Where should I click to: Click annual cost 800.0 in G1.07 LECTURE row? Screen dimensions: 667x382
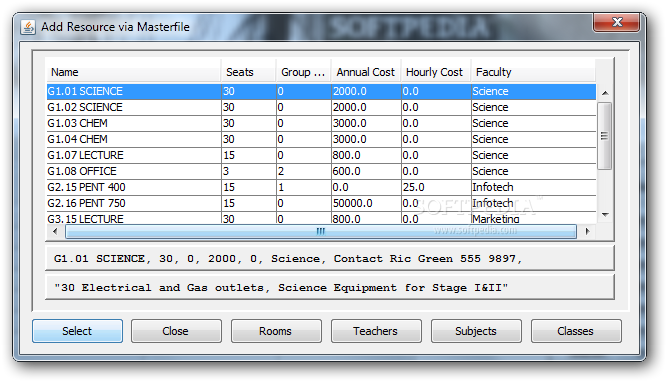(366, 155)
